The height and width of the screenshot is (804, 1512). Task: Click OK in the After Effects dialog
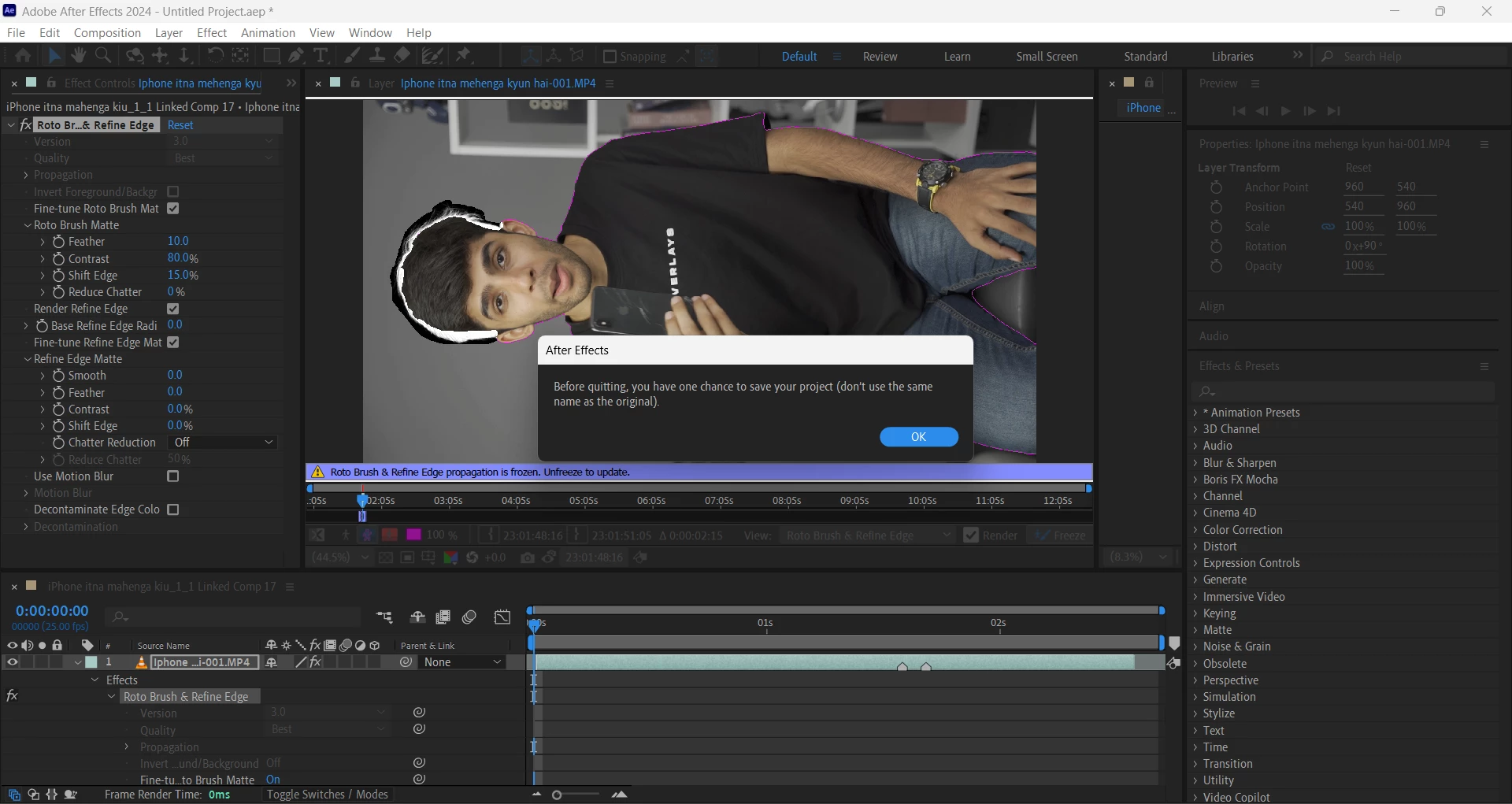click(919, 437)
